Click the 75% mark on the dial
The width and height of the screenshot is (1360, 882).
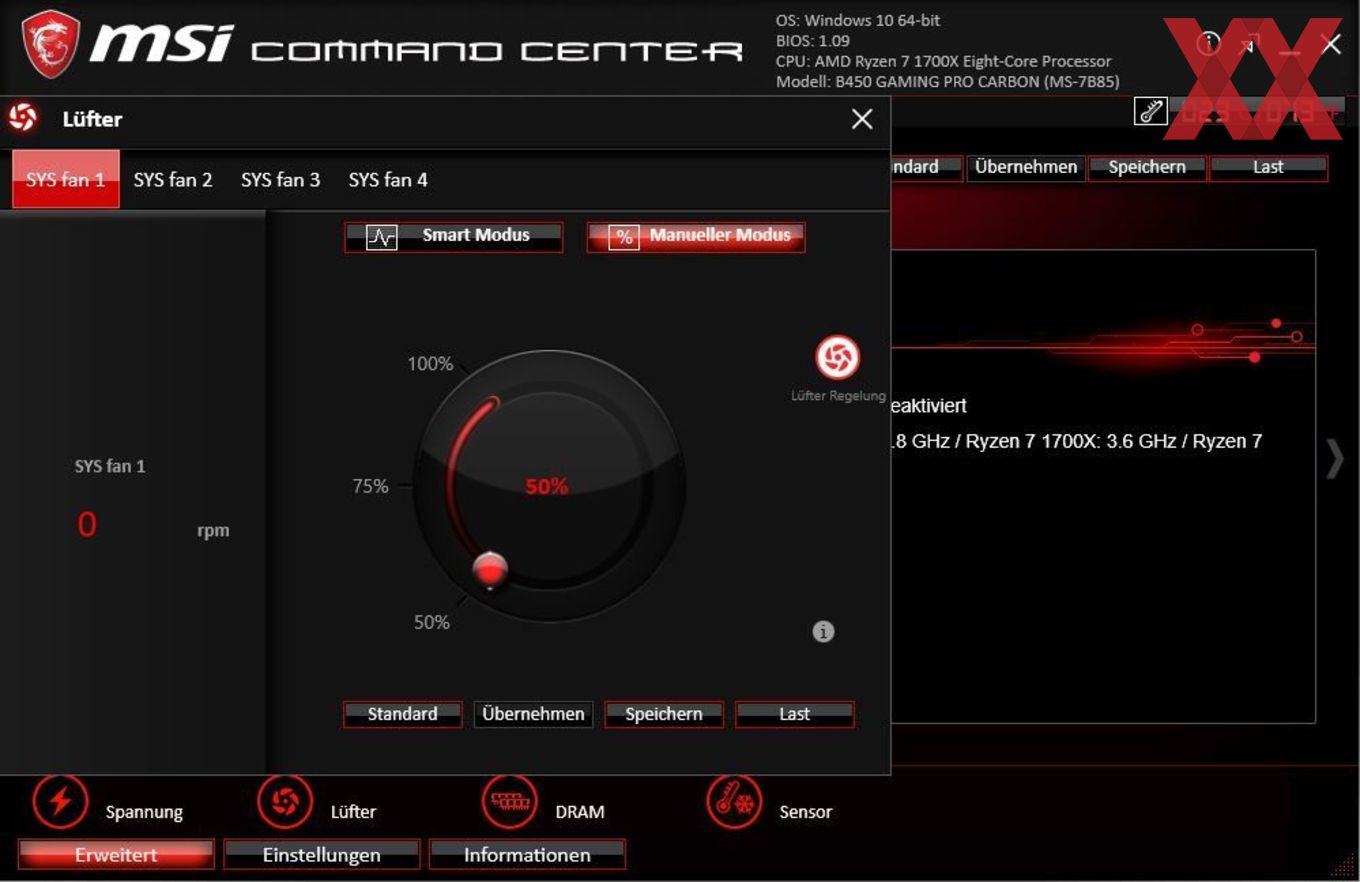click(370, 486)
